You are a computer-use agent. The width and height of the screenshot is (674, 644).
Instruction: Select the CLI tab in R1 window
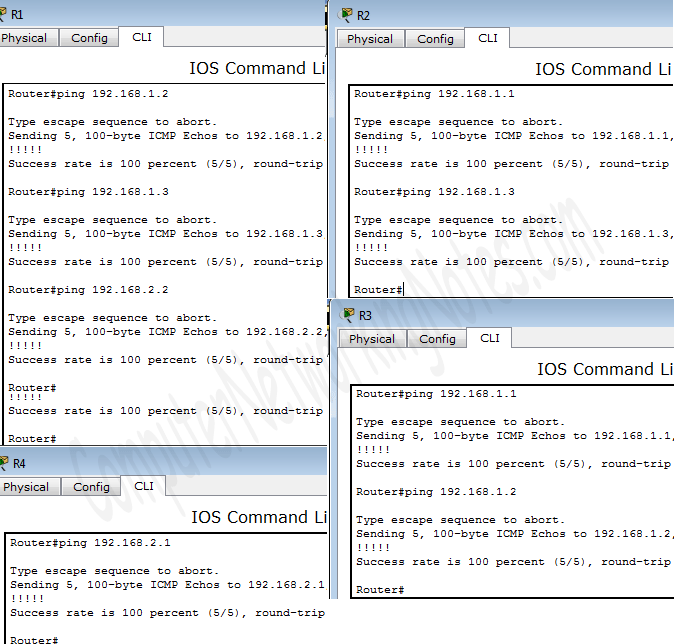click(142, 37)
